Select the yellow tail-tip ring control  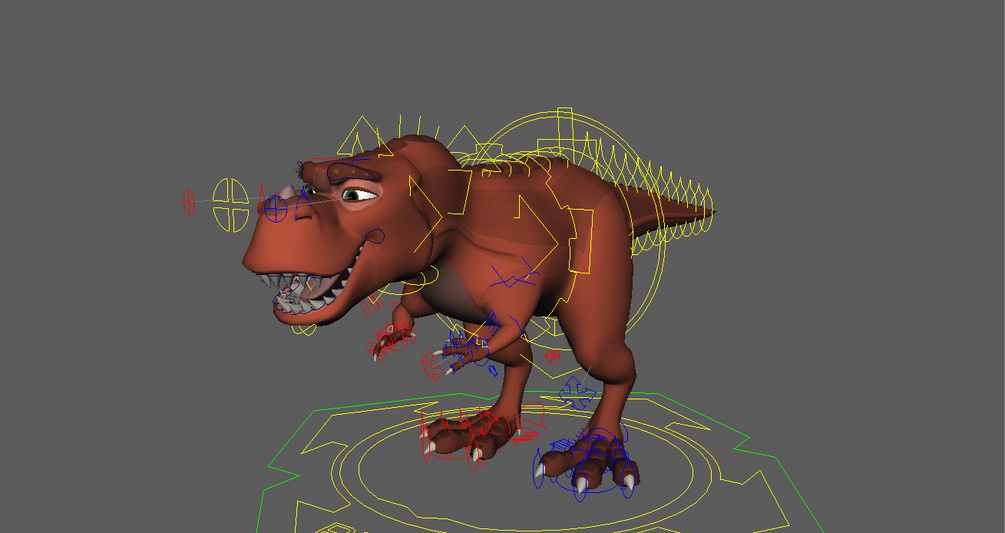(707, 209)
